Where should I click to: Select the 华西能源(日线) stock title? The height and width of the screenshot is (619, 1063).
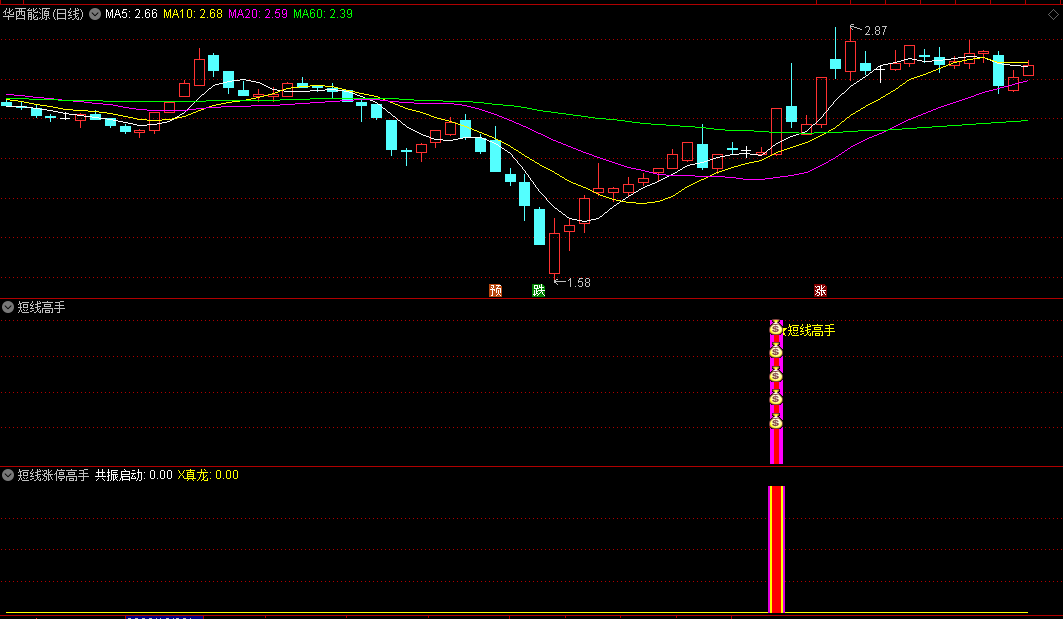tap(43, 14)
